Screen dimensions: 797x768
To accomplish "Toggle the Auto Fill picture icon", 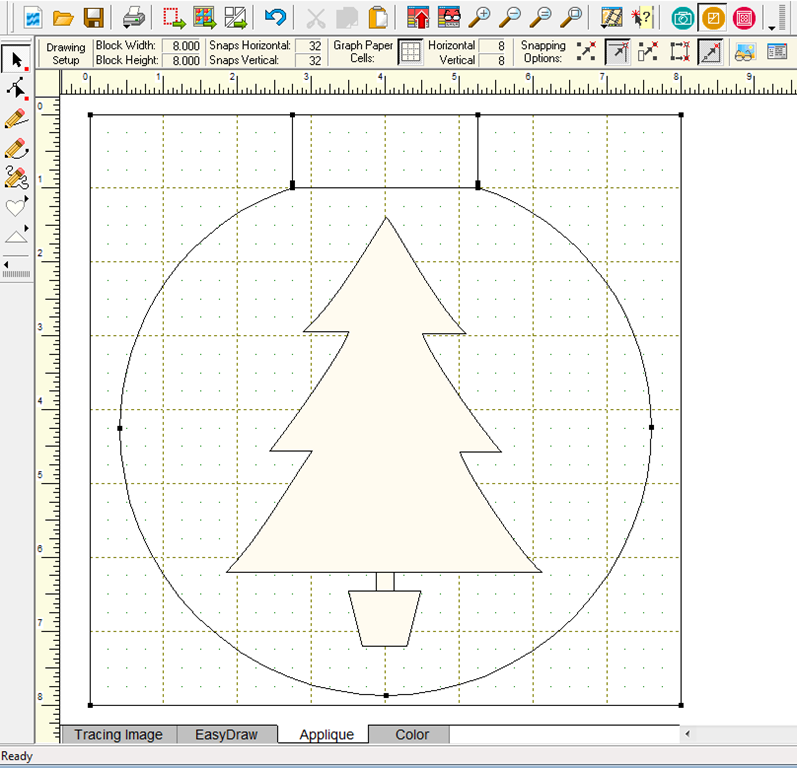I will tap(745, 52).
